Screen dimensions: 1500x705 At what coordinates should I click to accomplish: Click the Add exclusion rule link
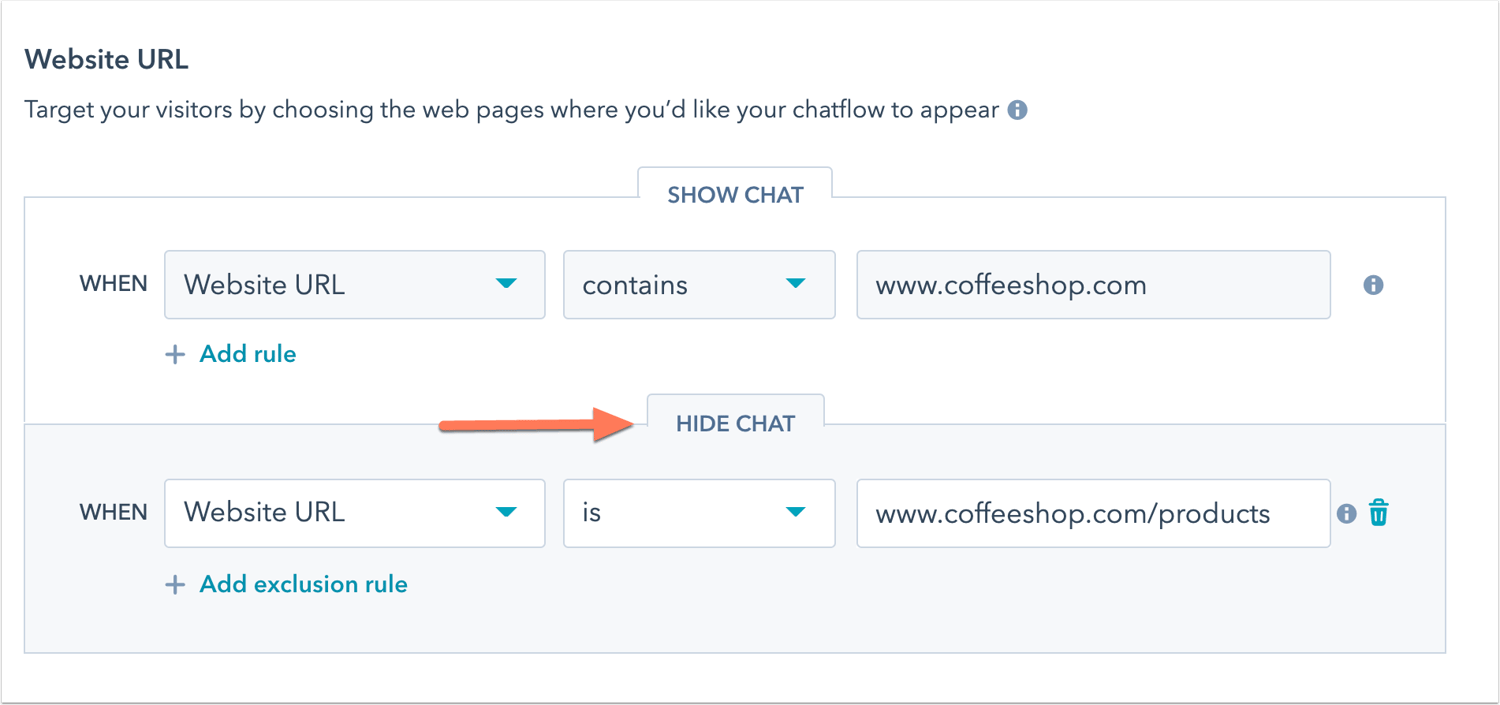point(302,584)
